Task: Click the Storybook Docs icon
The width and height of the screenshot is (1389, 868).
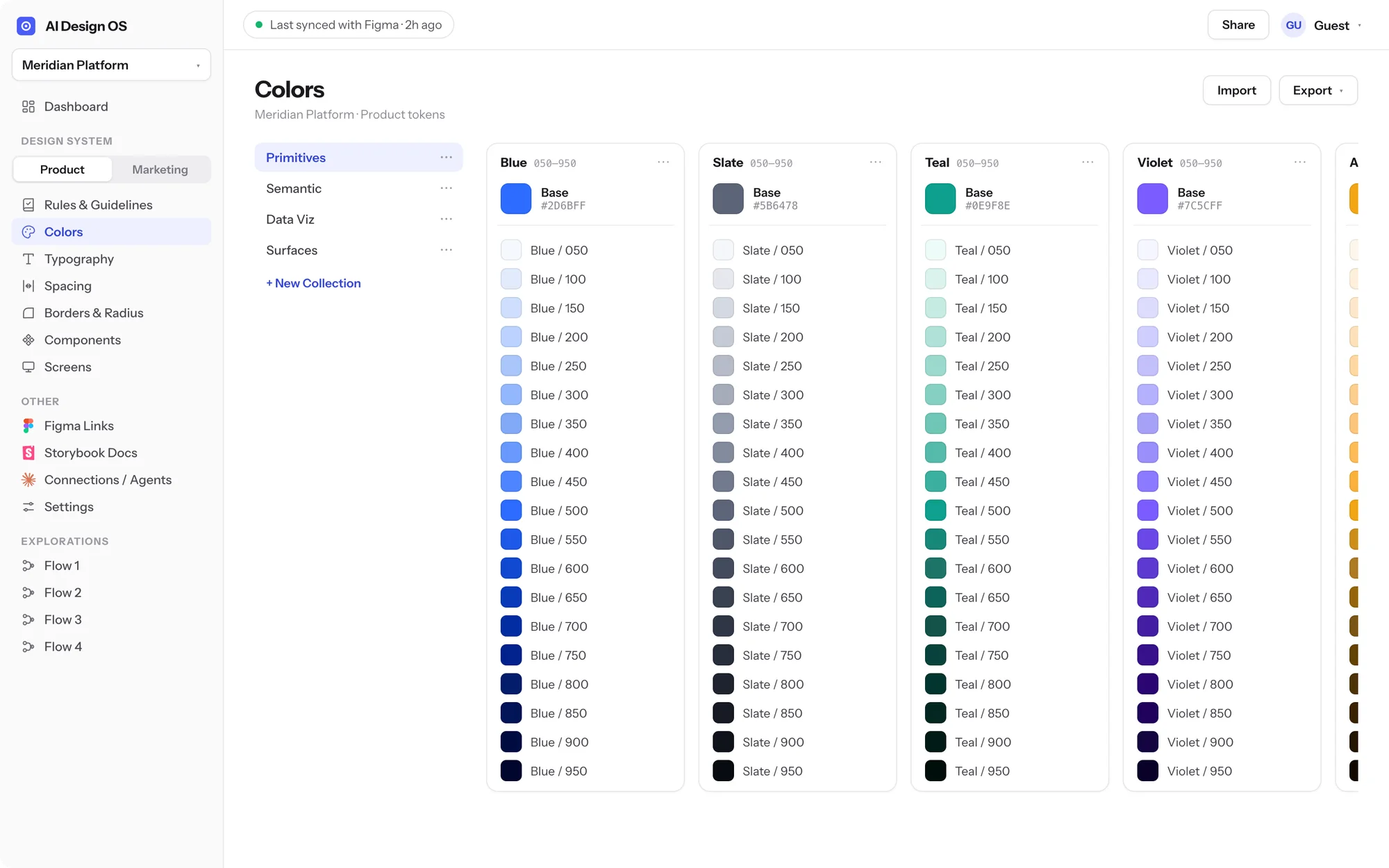Action: click(x=28, y=453)
